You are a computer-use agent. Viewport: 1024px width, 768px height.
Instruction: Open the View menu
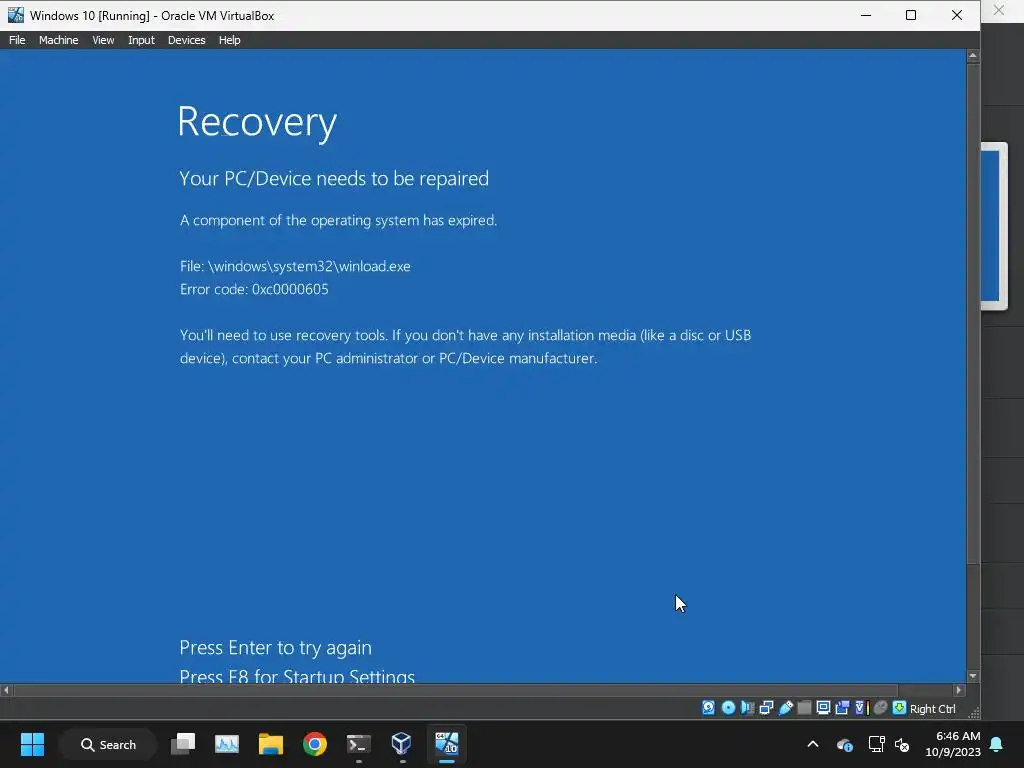[103, 40]
